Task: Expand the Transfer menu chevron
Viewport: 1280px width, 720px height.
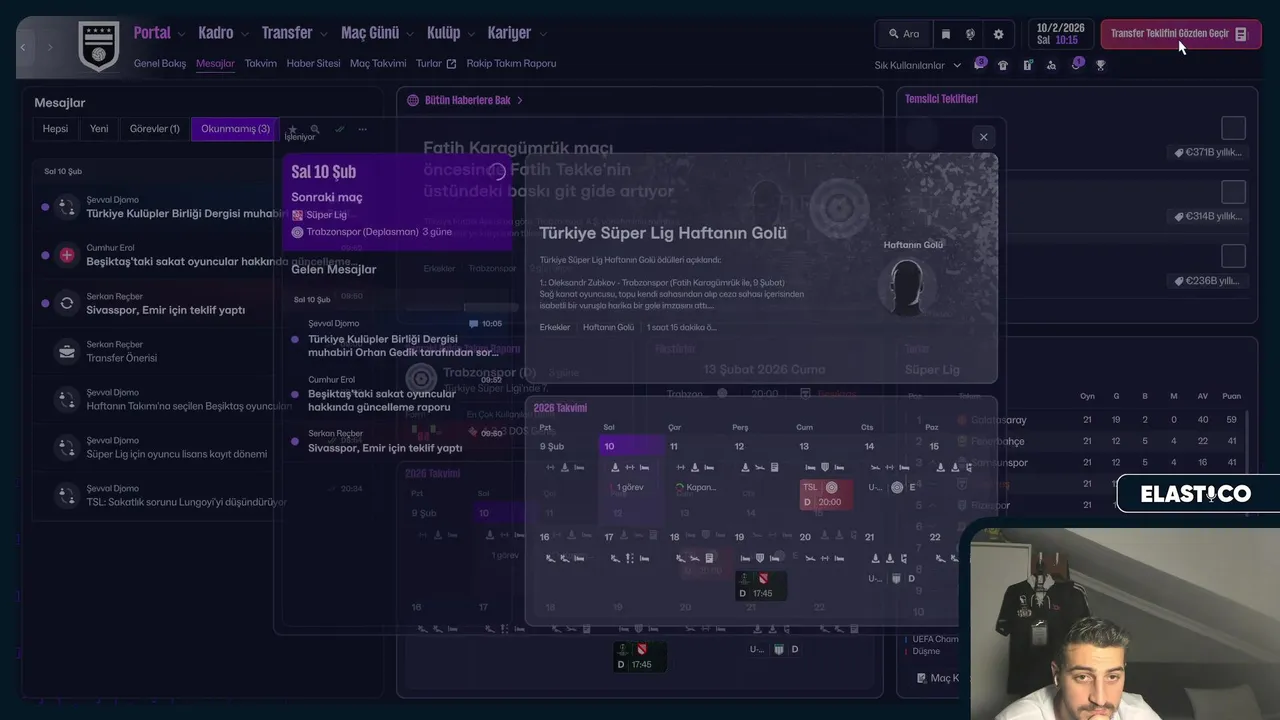Action: (x=323, y=34)
